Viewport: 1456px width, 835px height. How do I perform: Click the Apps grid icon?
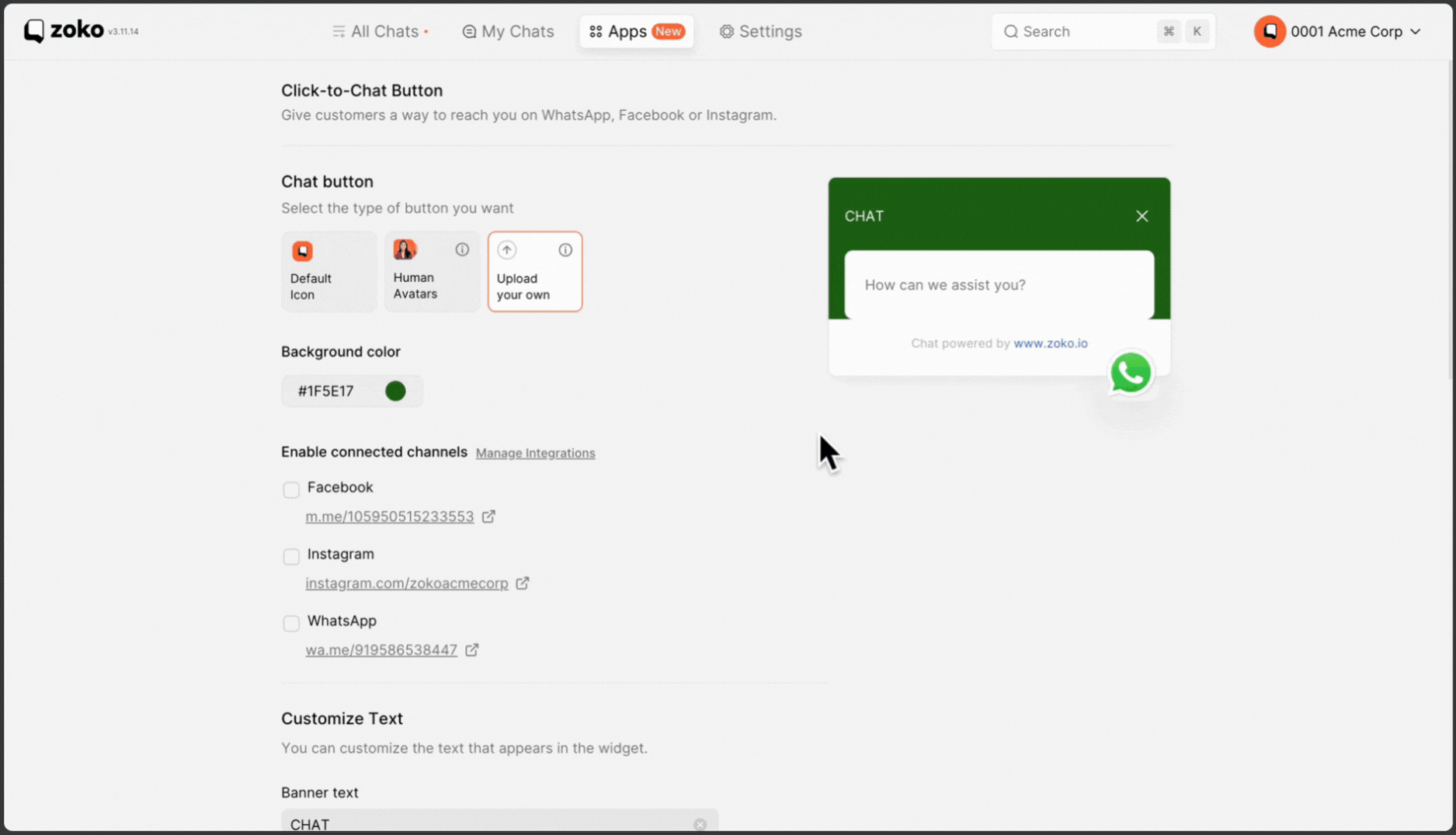[x=596, y=31]
